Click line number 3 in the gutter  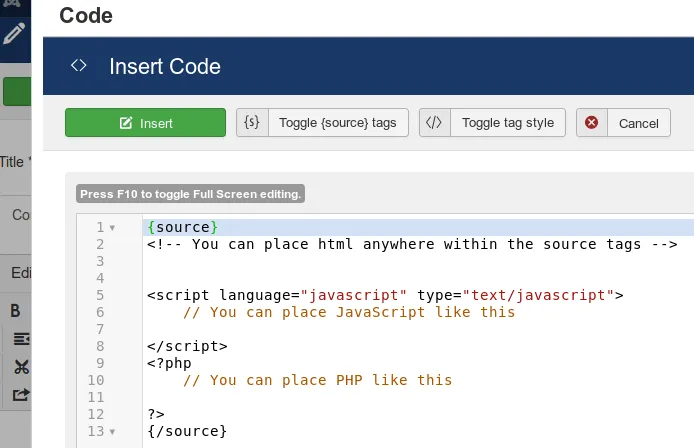pos(100,261)
